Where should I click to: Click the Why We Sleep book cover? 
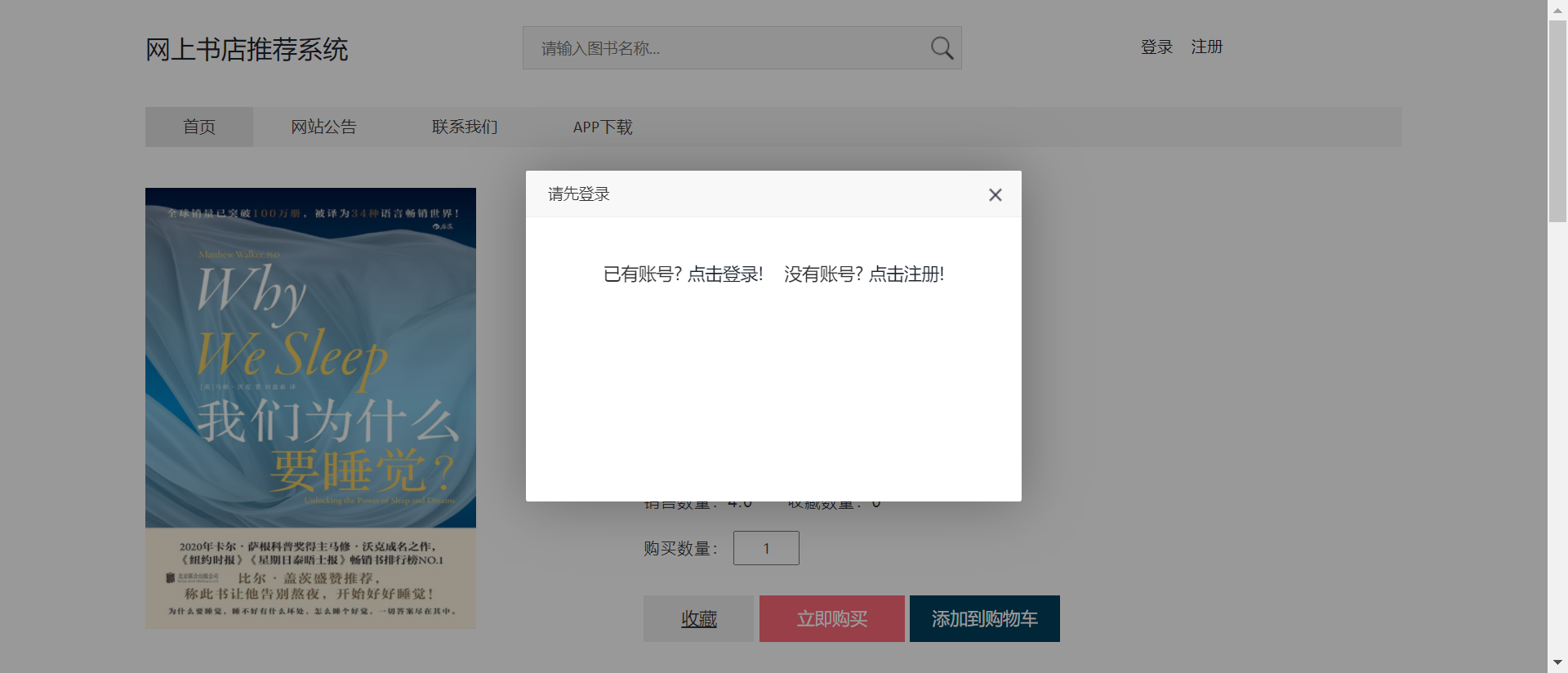(310, 408)
